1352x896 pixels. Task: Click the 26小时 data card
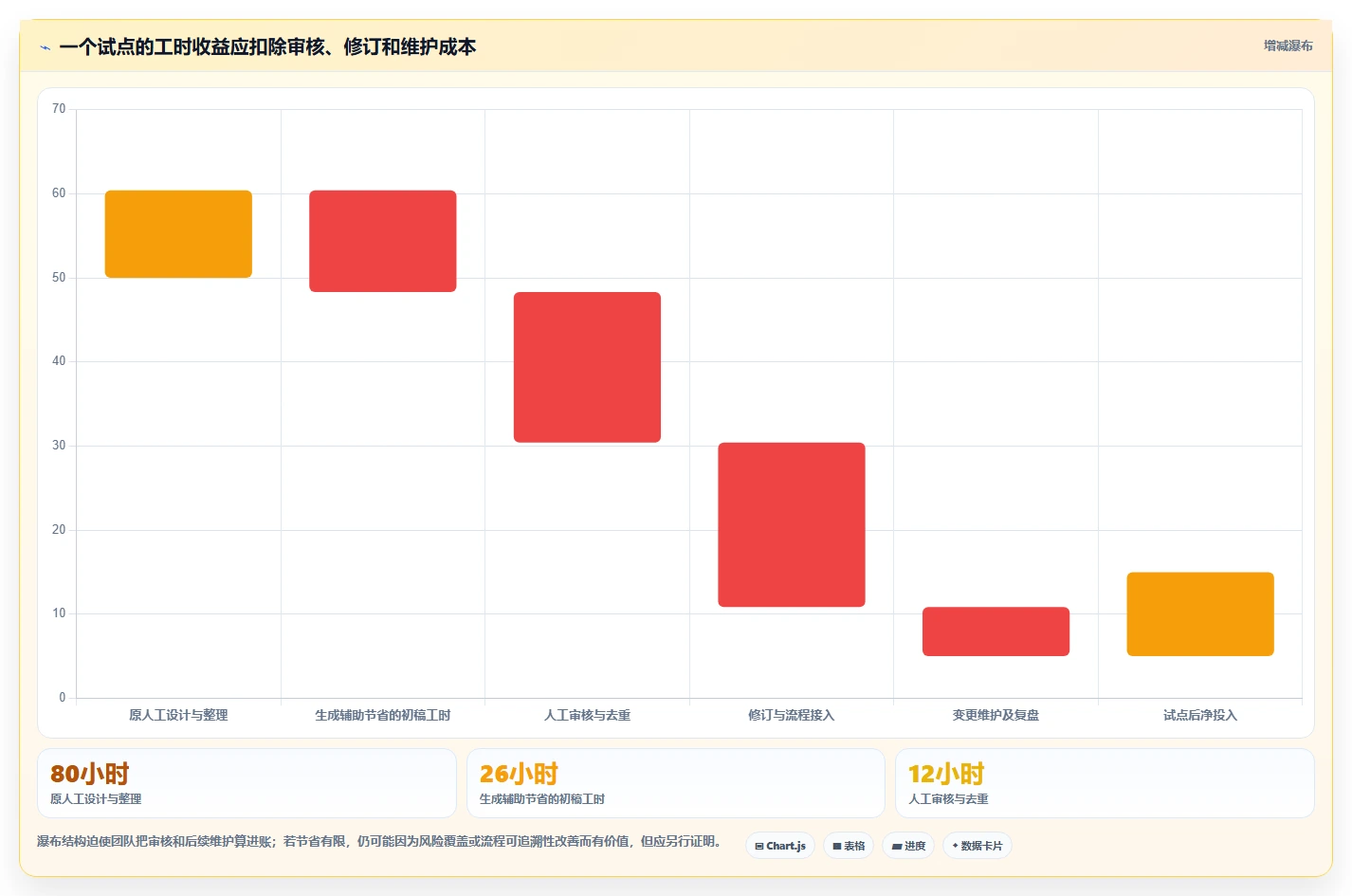coord(676,783)
